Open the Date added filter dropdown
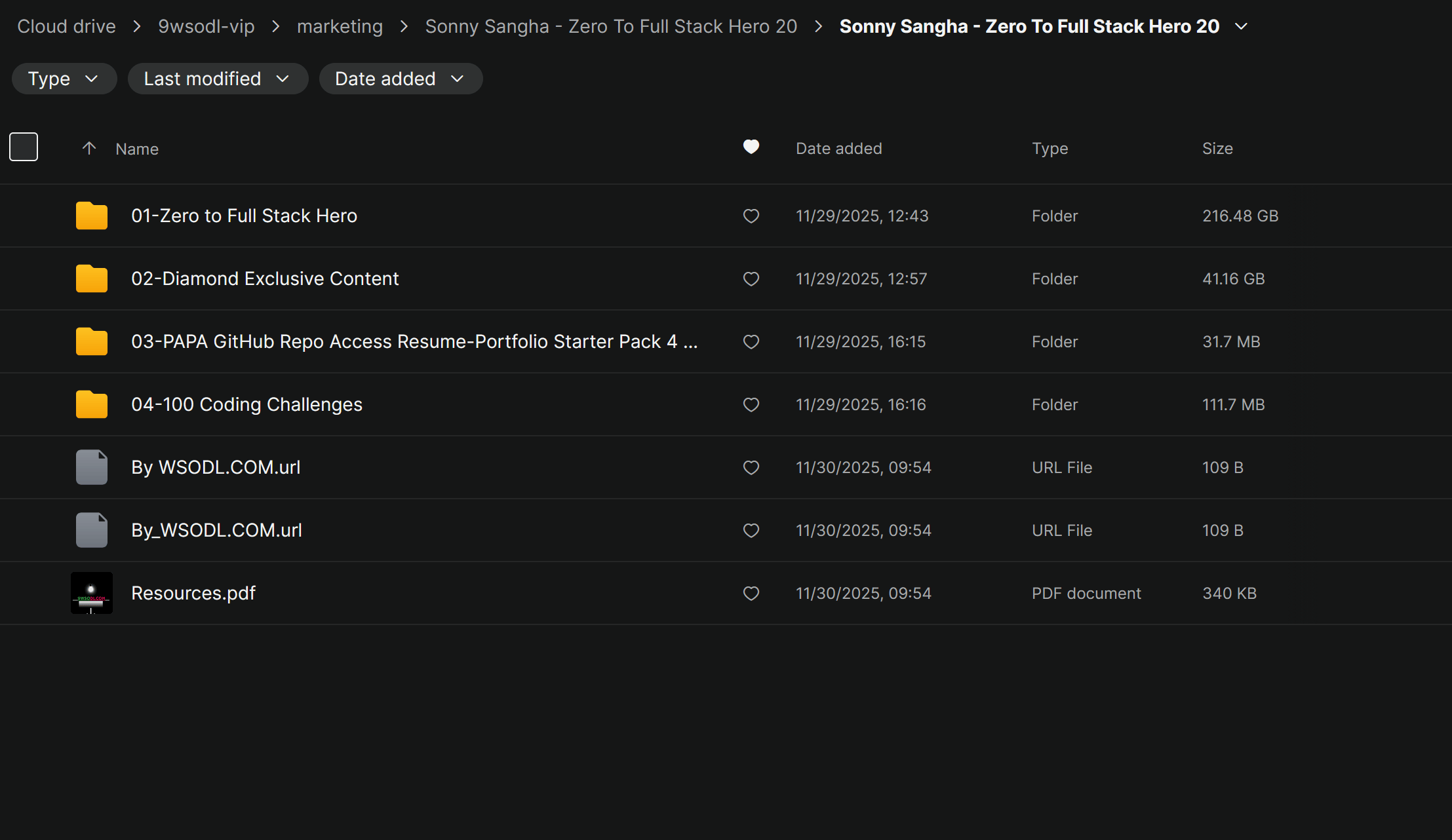1452x840 pixels. click(x=400, y=79)
